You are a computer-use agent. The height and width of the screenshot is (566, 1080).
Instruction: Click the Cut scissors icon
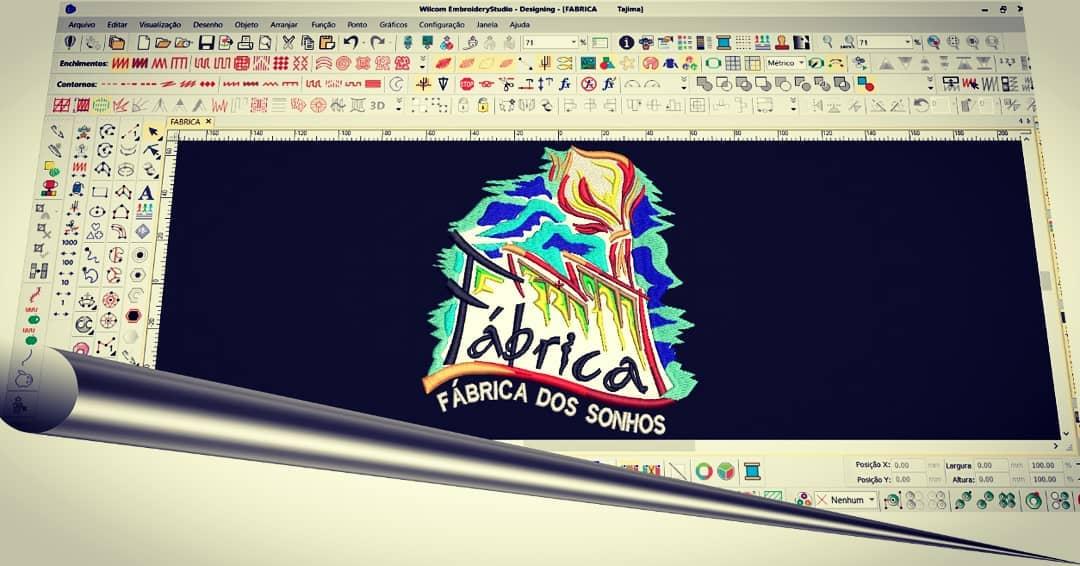[x=288, y=43]
